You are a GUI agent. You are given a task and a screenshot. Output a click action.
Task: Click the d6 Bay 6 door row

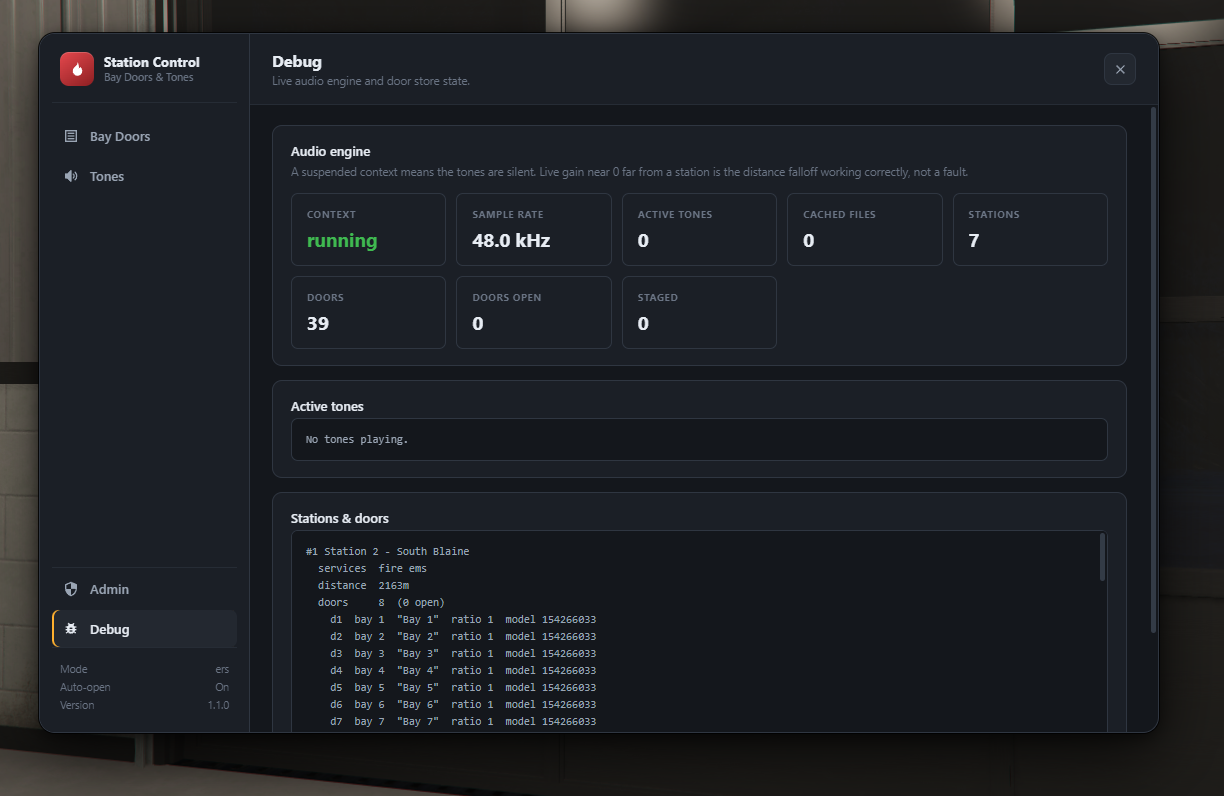(463, 704)
